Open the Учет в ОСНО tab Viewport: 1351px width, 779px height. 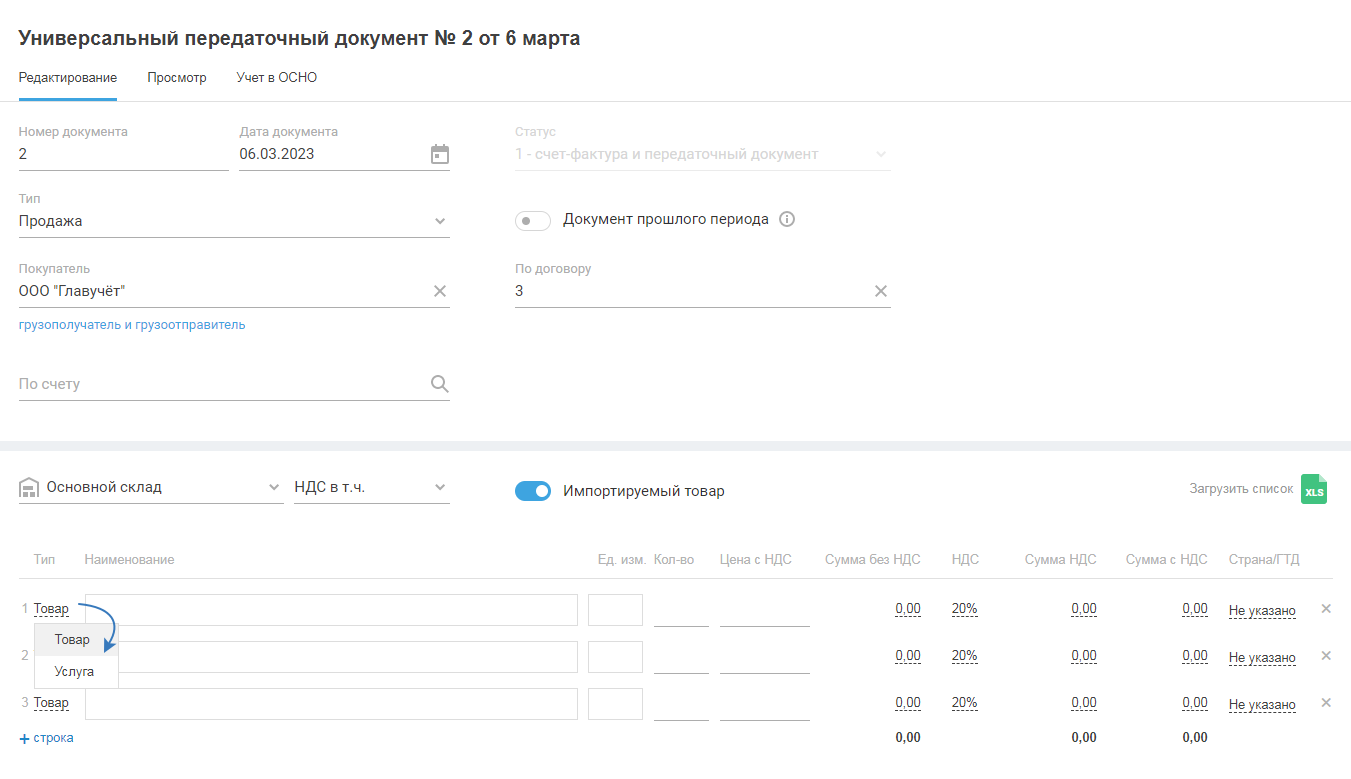[x=277, y=78]
